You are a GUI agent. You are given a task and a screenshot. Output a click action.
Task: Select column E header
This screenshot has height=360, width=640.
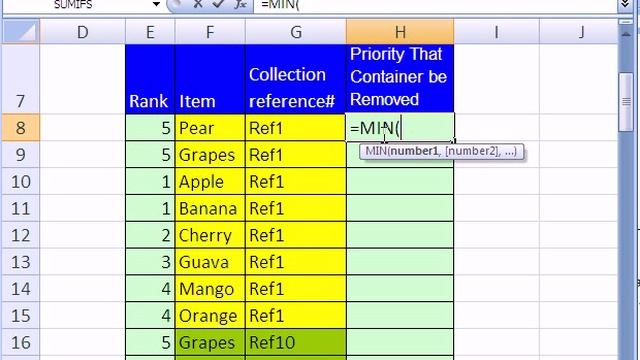click(150, 32)
